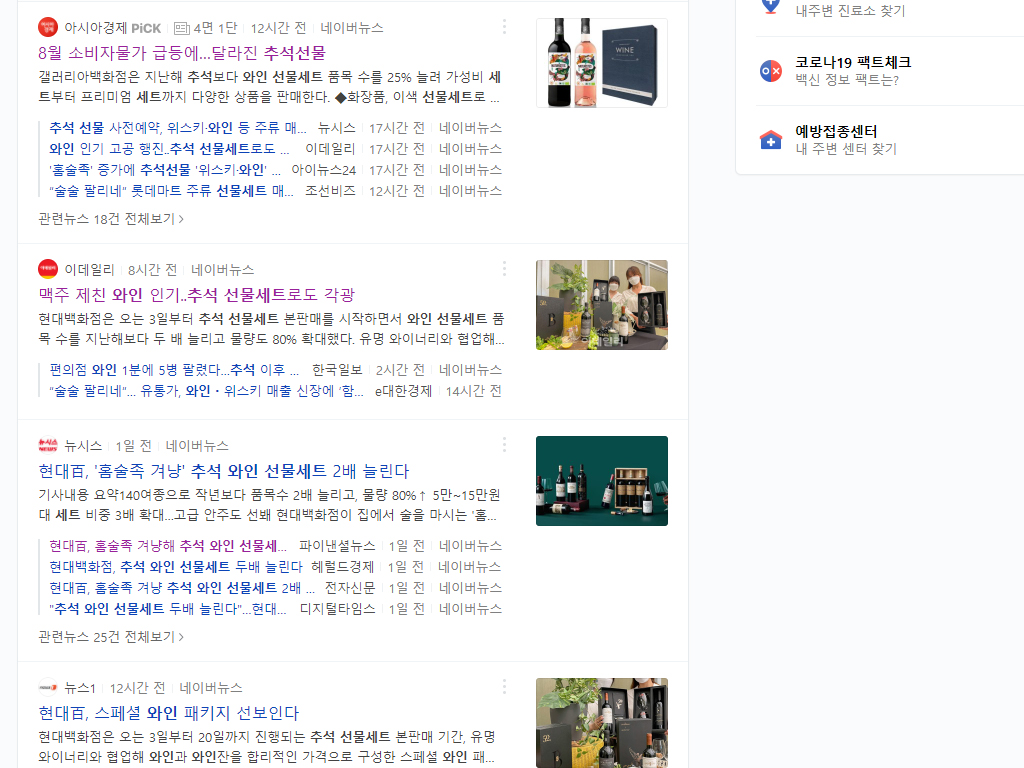Open 코로나19 팩트체크 link
Image resolution: width=1024 pixels, height=768 pixels.
(853, 62)
